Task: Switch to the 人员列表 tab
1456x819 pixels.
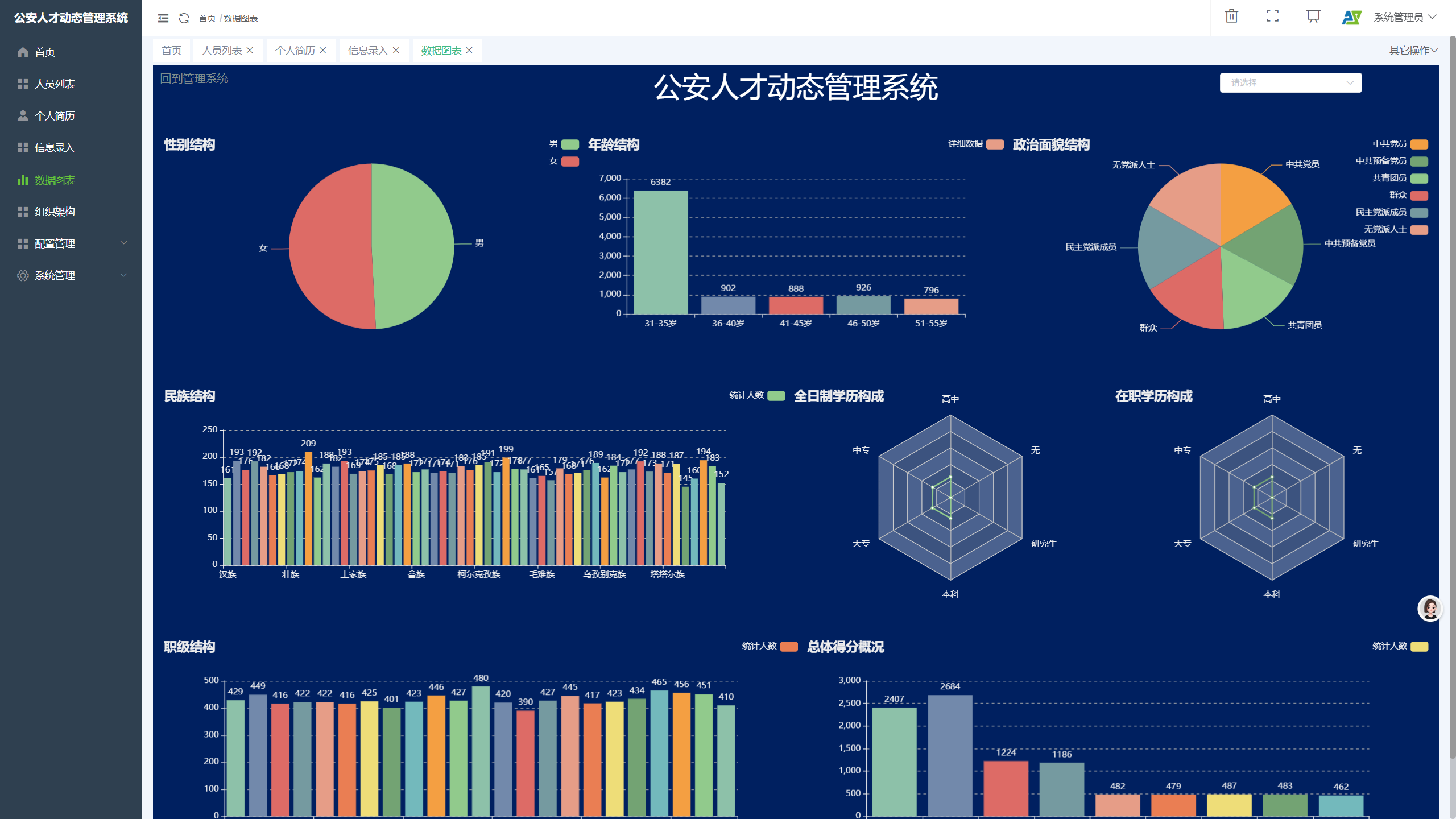Action: tap(222, 51)
